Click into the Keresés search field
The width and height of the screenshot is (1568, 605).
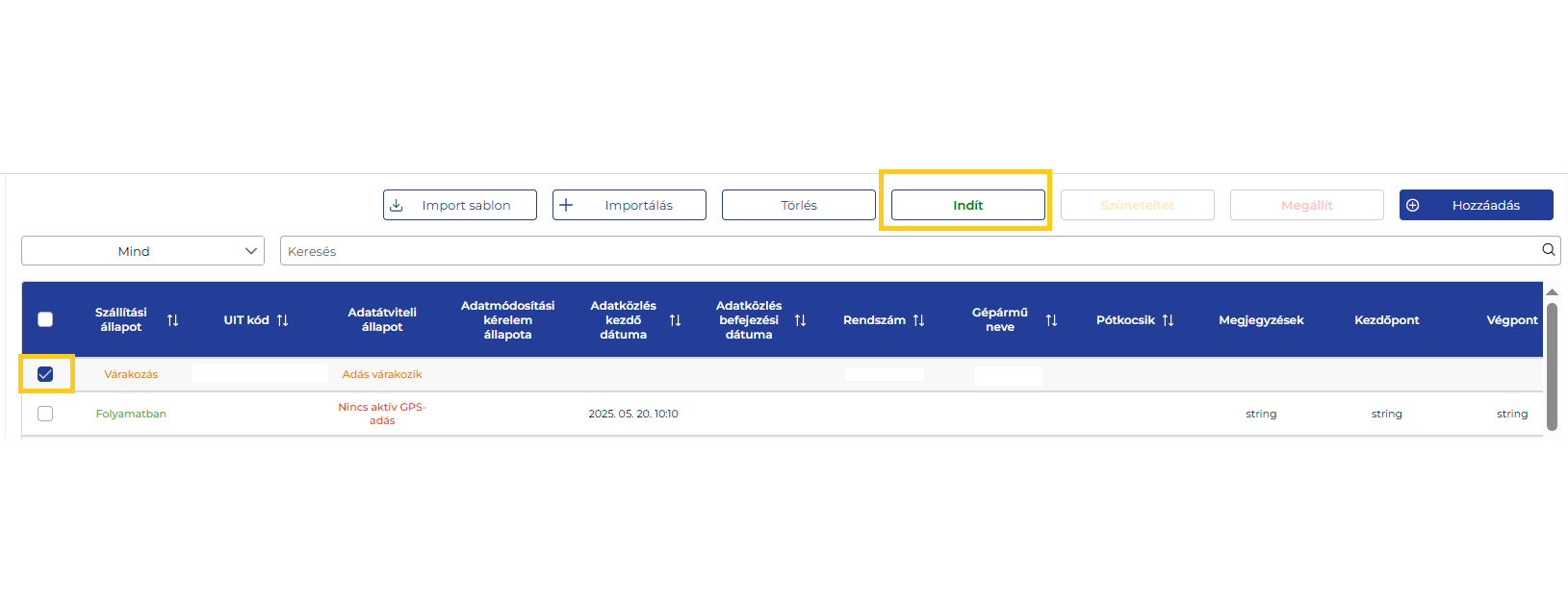[905, 251]
